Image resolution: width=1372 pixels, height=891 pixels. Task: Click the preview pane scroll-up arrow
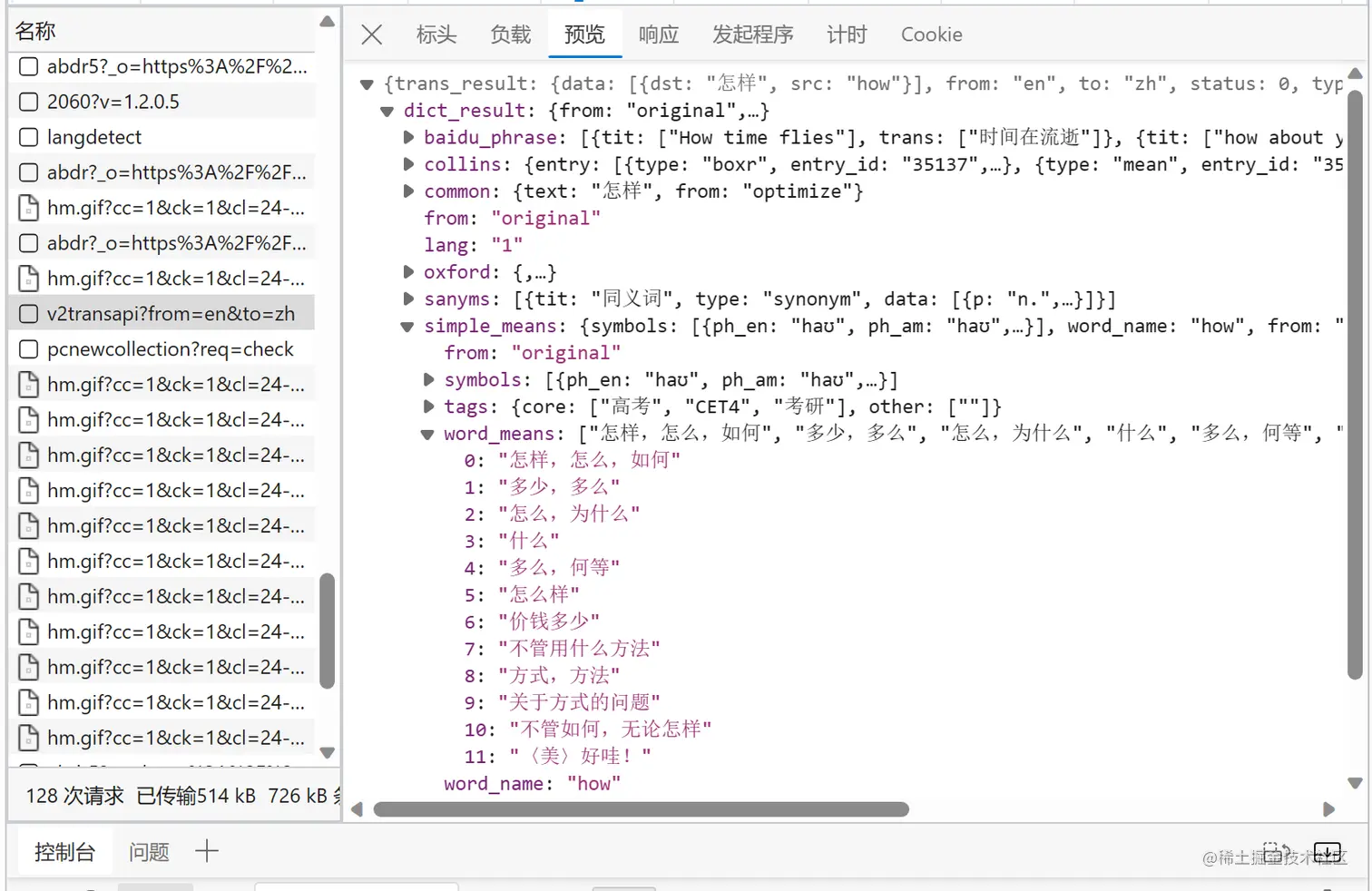point(1355,73)
